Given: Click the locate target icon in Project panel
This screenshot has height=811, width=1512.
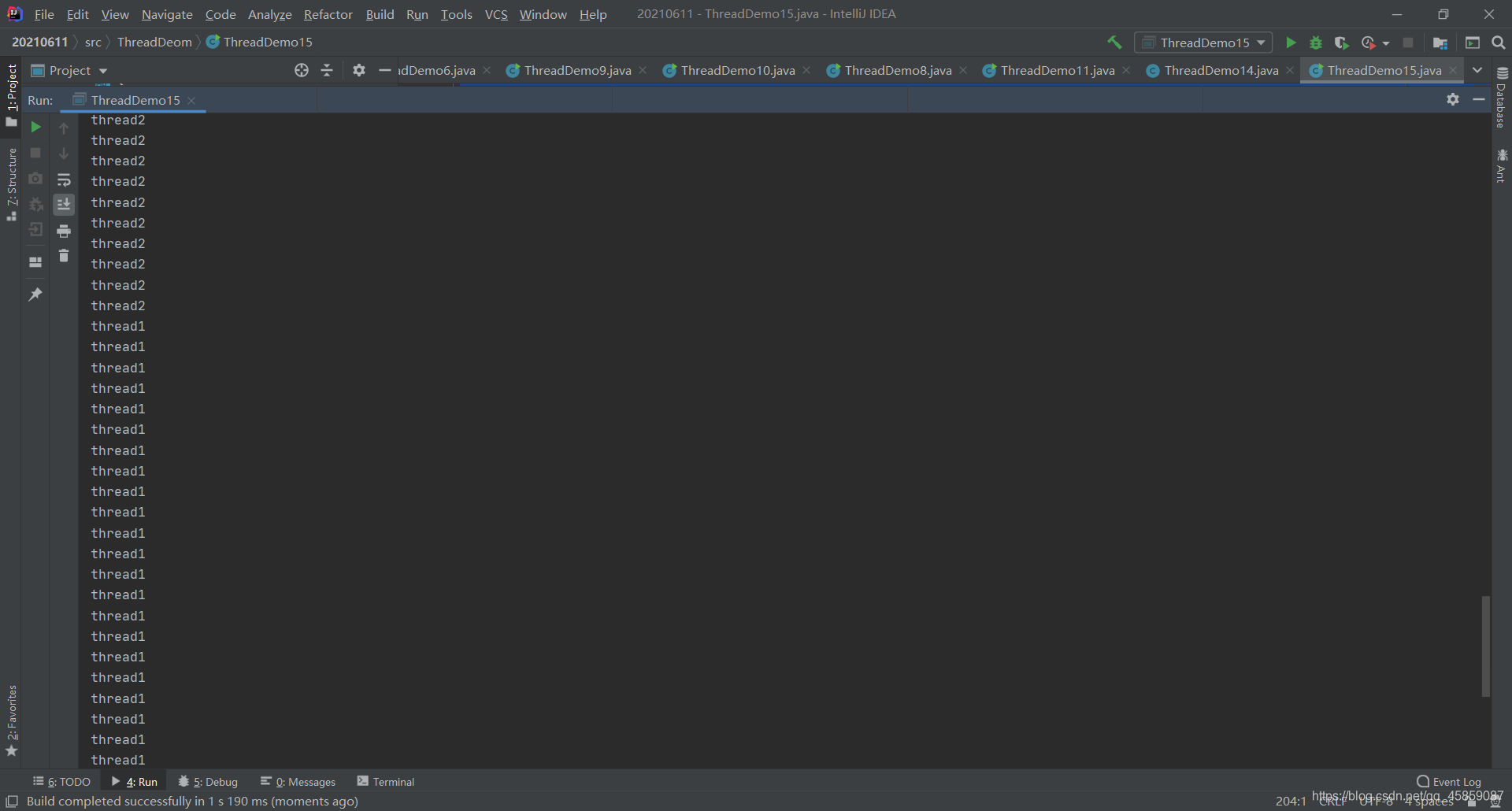Looking at the screenshot, I should click(x=302, y=70).
